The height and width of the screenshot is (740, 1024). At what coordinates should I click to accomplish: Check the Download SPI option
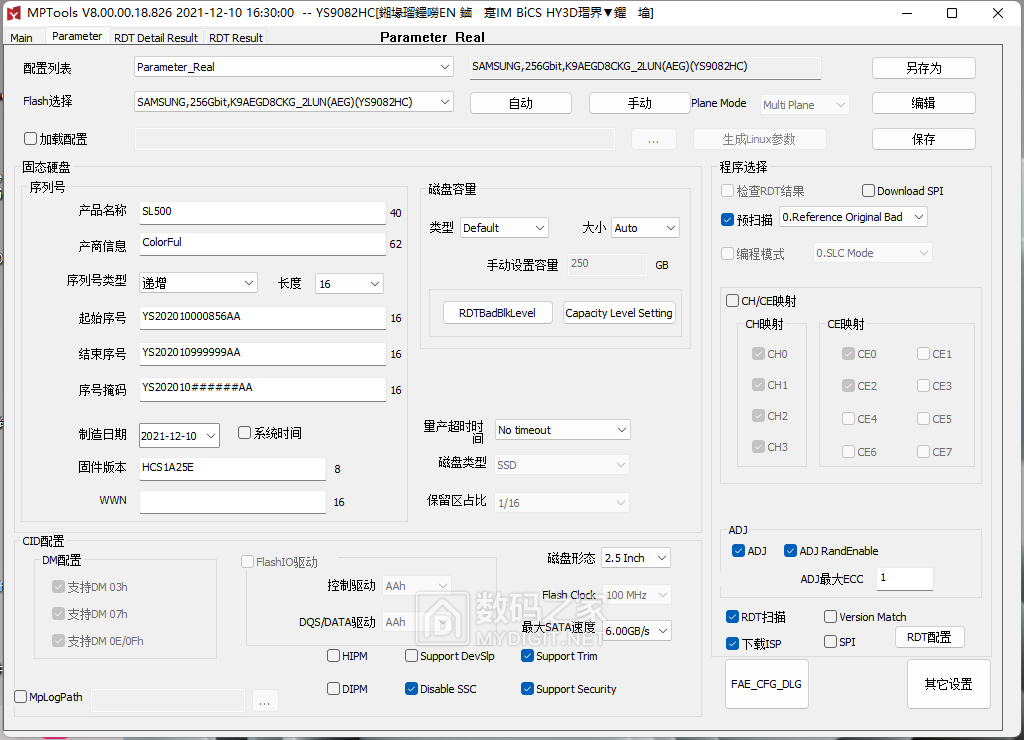point(868,191)
